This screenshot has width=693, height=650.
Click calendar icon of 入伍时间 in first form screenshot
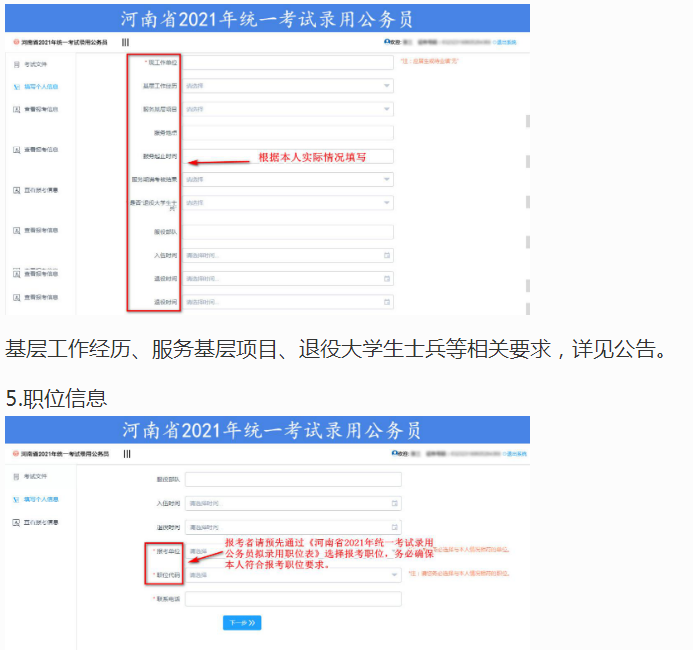(x=387, y=255)
